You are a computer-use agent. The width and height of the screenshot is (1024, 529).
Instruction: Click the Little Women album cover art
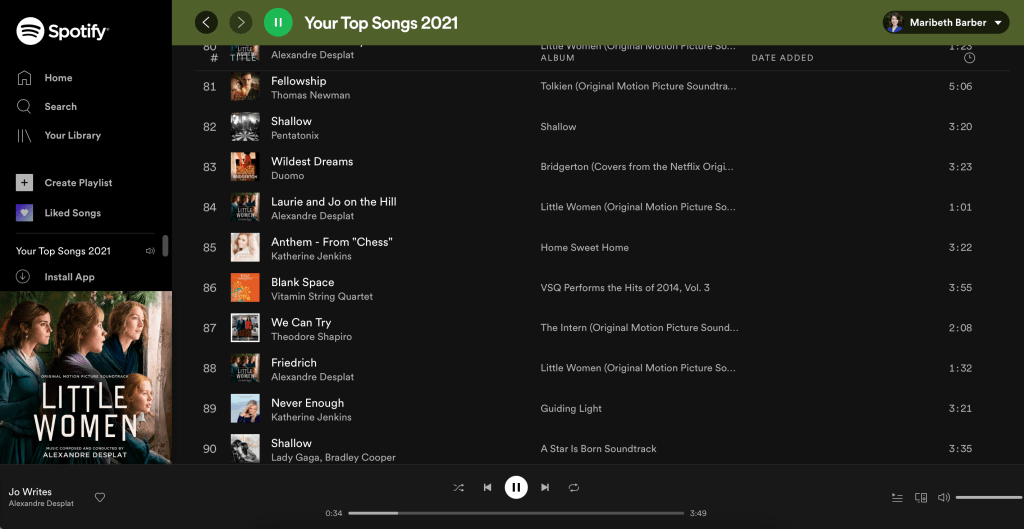pos(86,377)
